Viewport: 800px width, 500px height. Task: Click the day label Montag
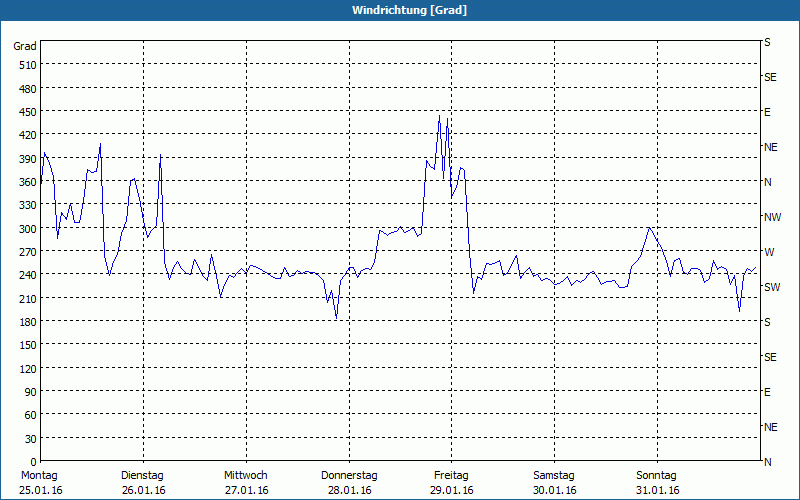tap(39, 475)
